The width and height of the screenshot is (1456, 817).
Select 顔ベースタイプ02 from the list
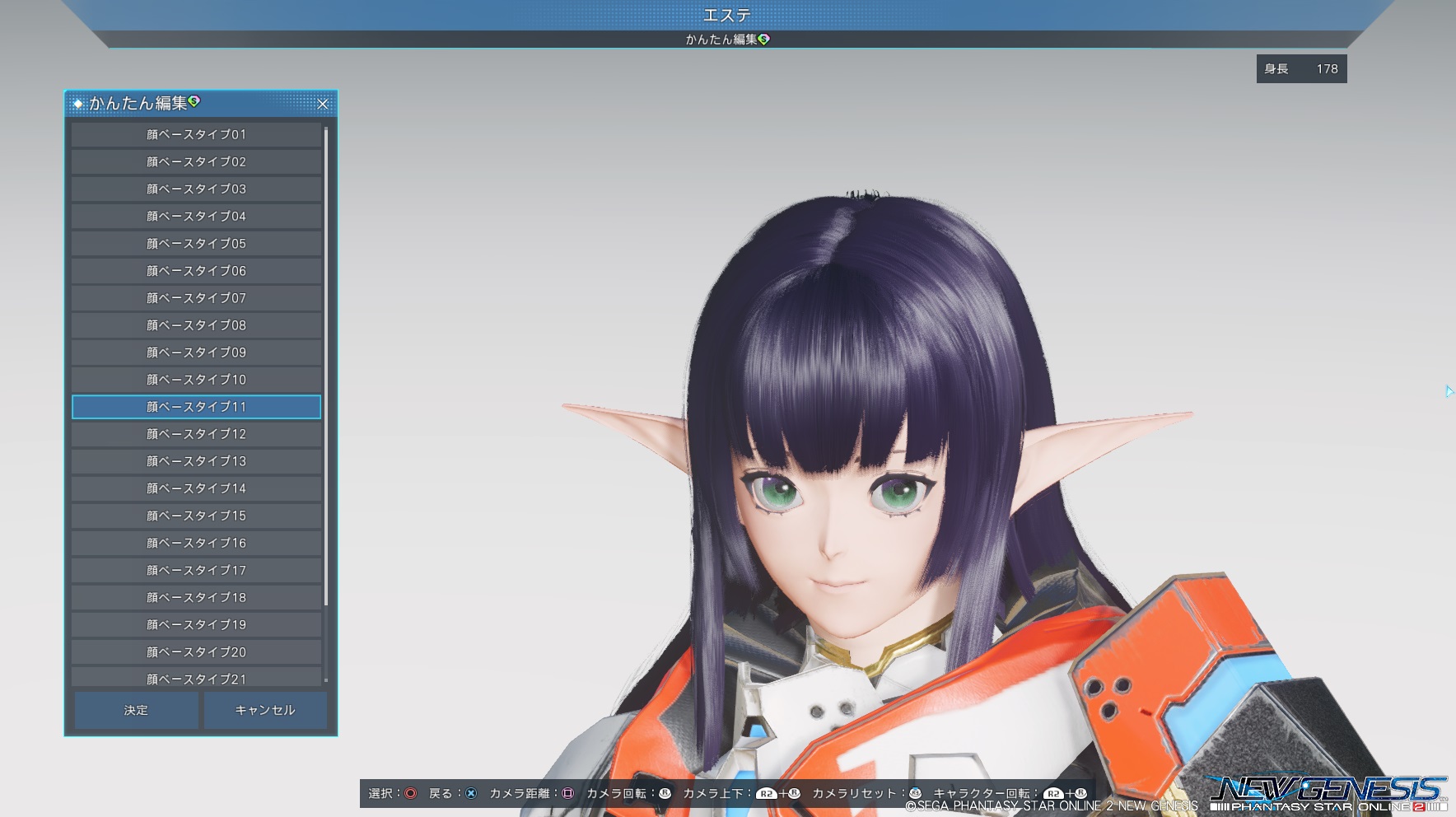[x=196, y=161]
